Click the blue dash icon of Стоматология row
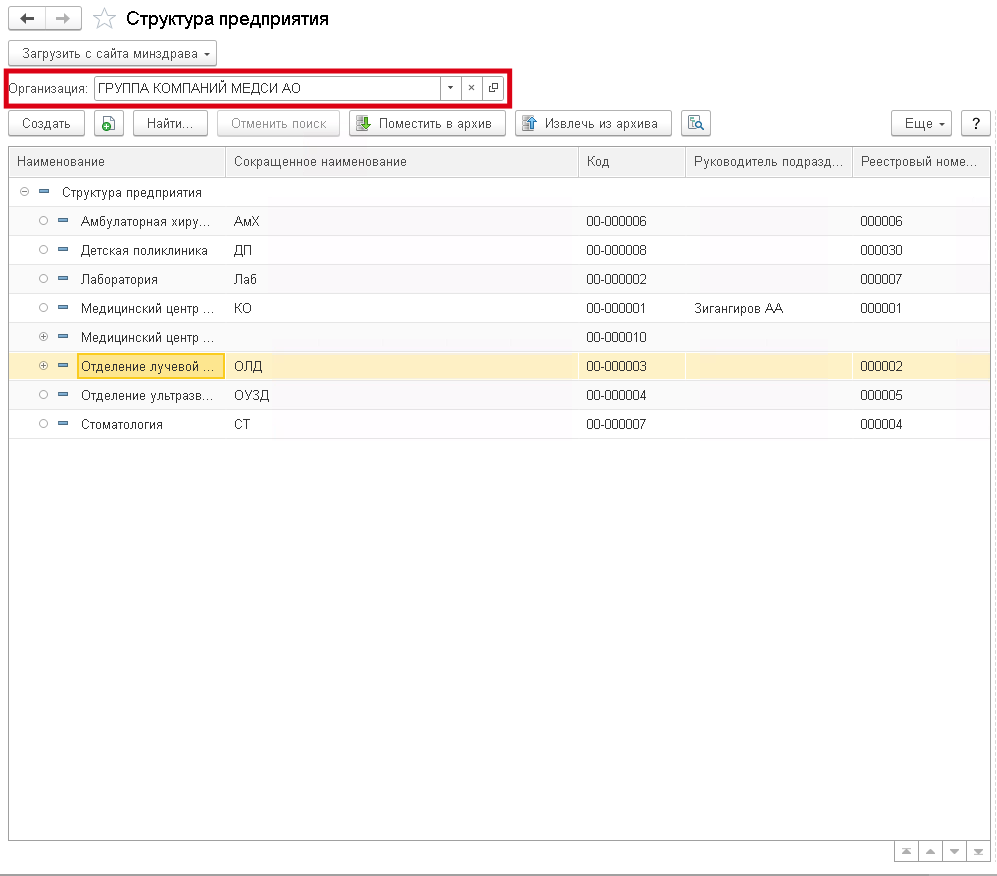Image resolution: width=997 pixels, height=876 pixels. pos(63,423)
